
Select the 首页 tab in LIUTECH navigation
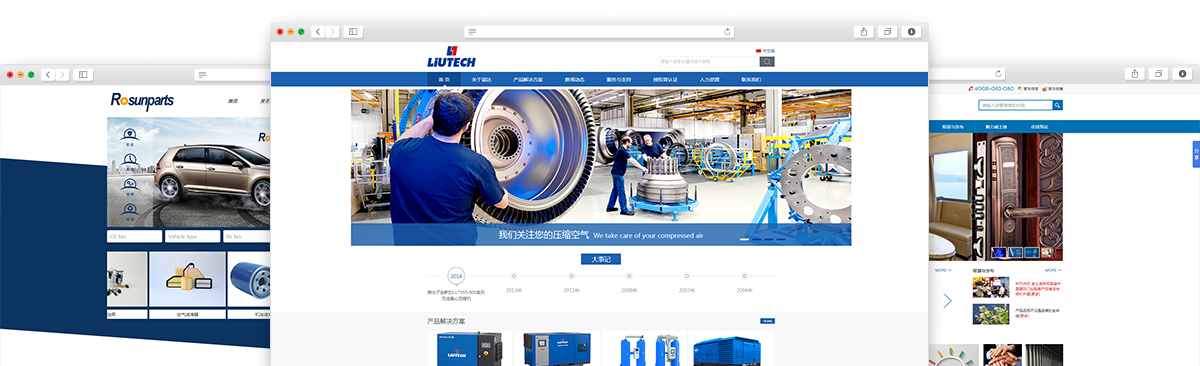444,79
